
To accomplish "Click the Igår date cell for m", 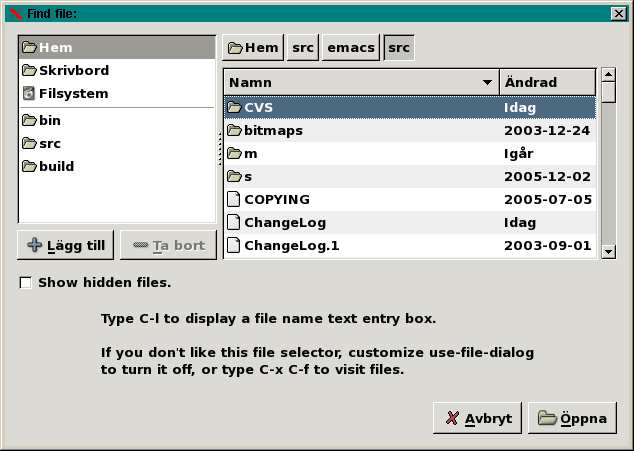I will [519, 154].
